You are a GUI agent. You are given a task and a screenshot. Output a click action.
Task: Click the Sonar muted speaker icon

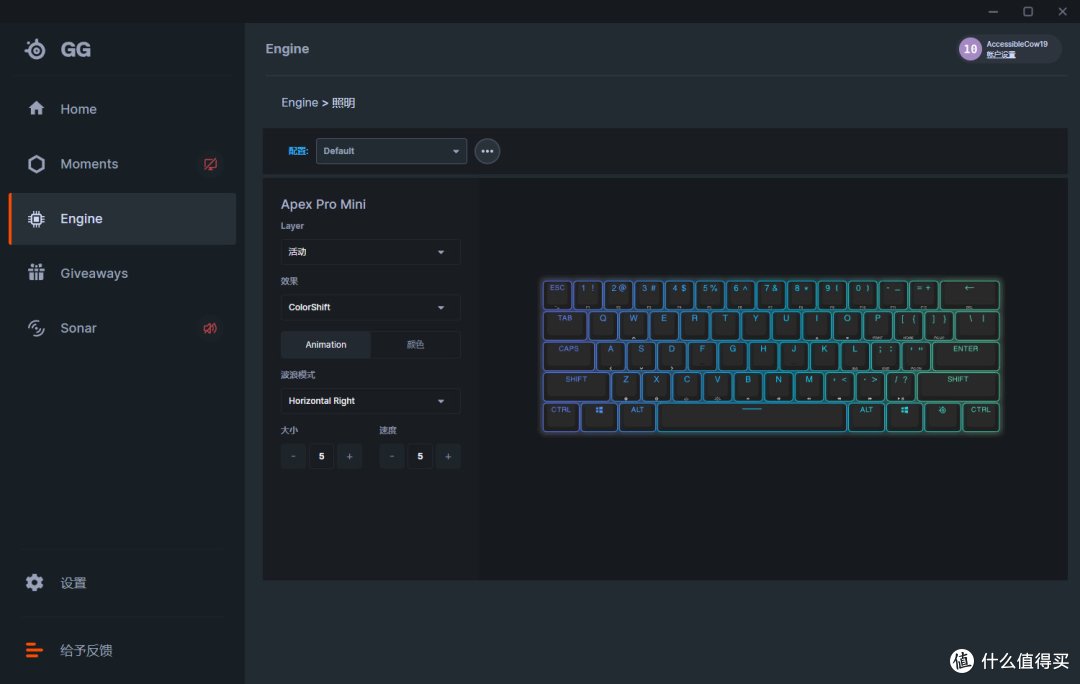(210, 328)
